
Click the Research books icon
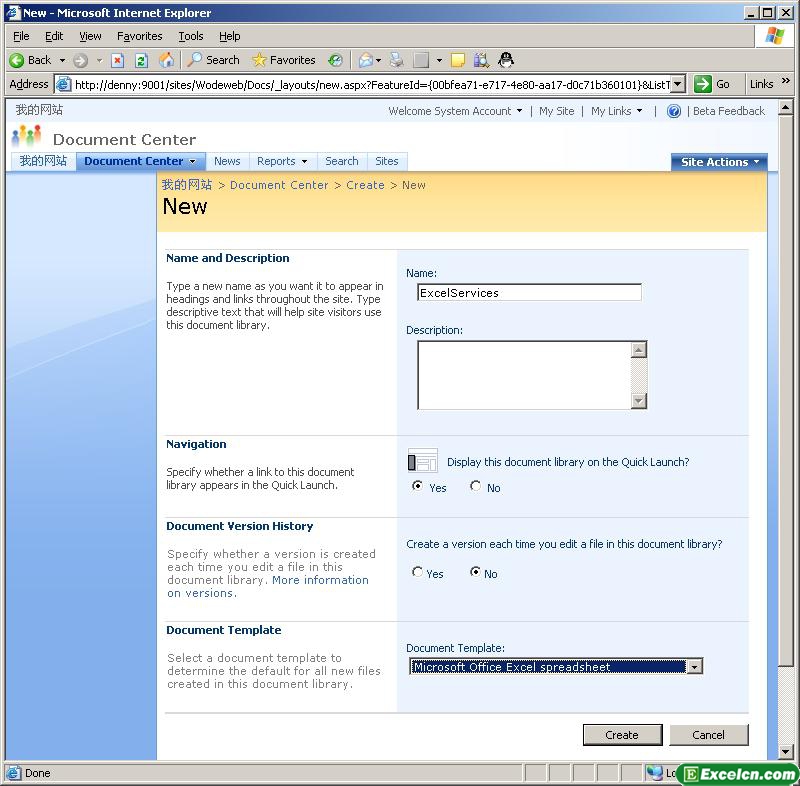pos(481,60)
